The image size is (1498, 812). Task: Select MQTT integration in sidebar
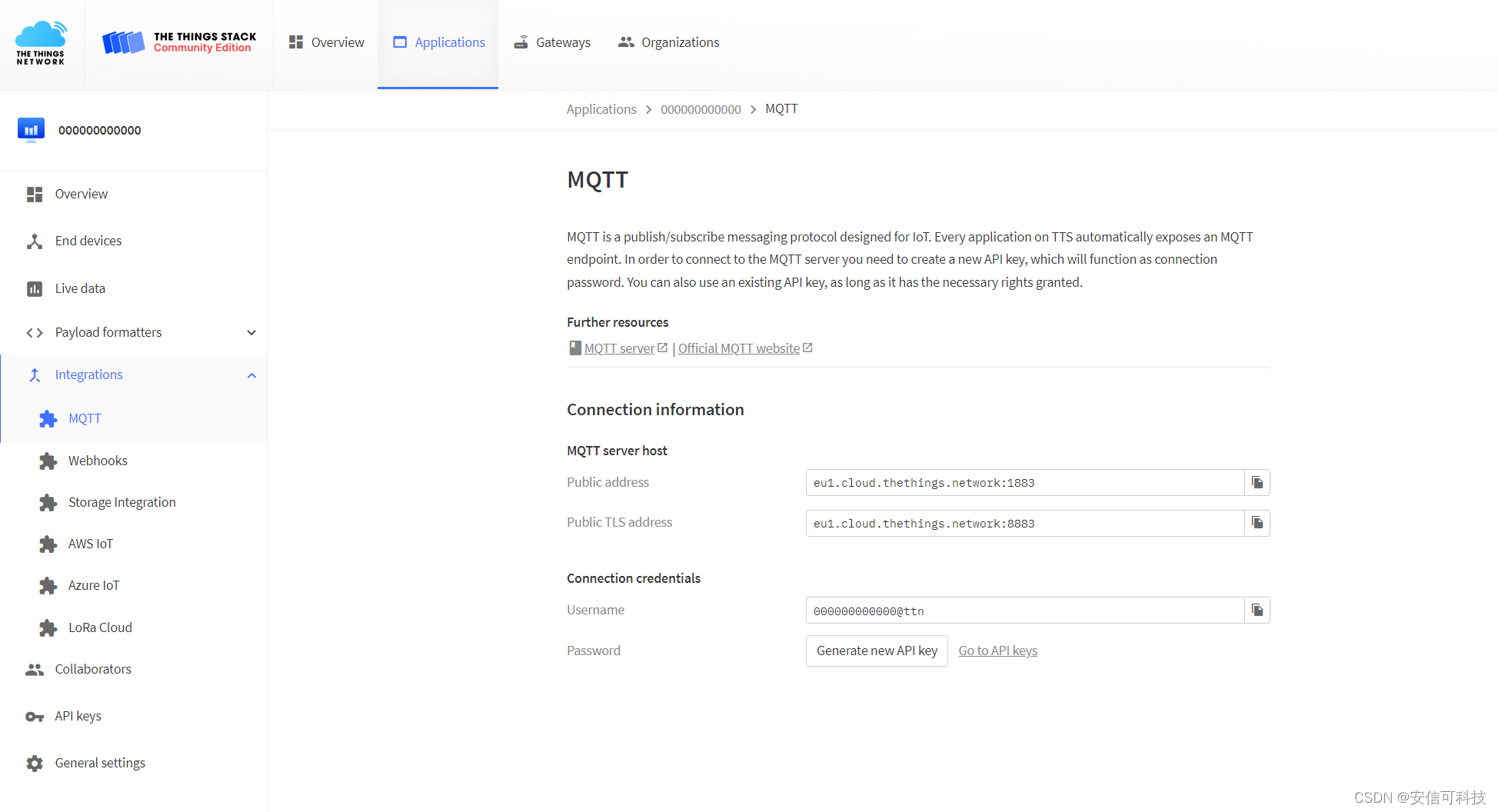point(134,418)
